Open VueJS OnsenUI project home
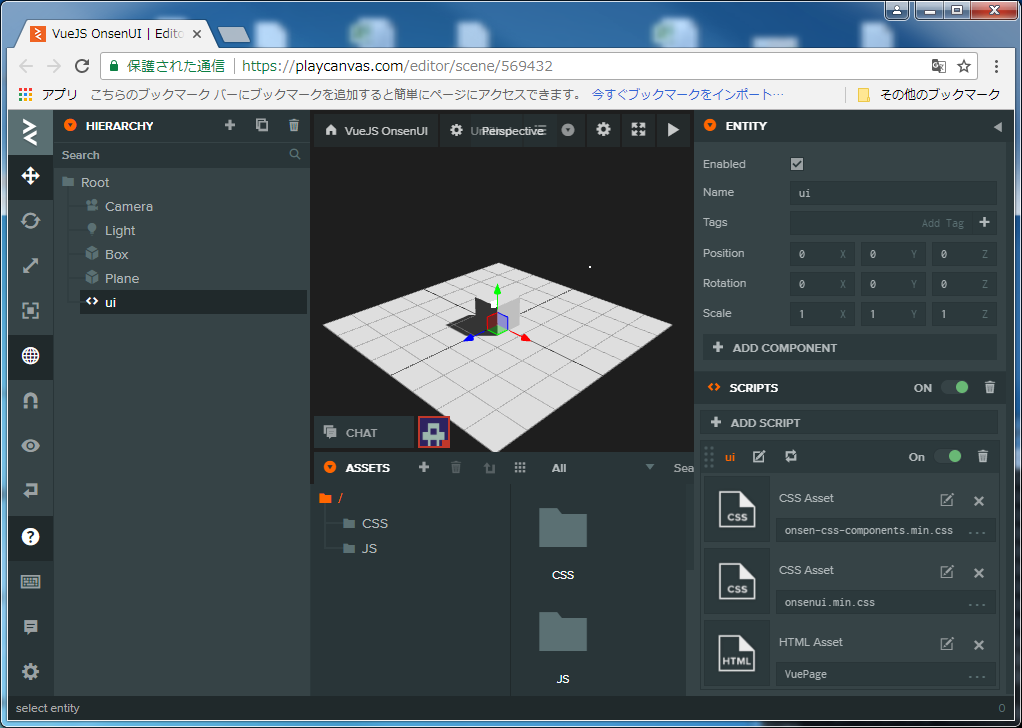Screen dimensions: 1022x728 coord(377,130)
